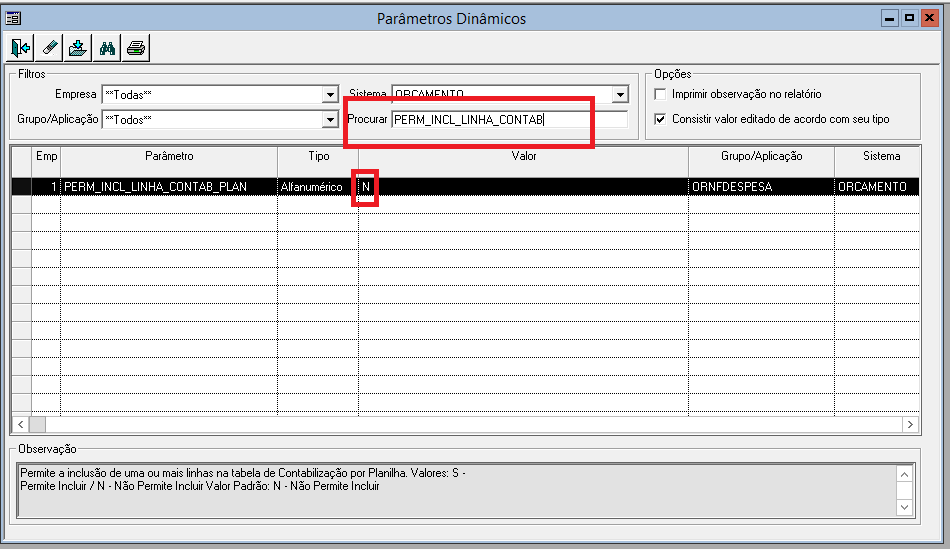This screenshot has width=950, height=549.
Task: Click the binoculars search toolbar icon
Action: (x=107, y=47)
